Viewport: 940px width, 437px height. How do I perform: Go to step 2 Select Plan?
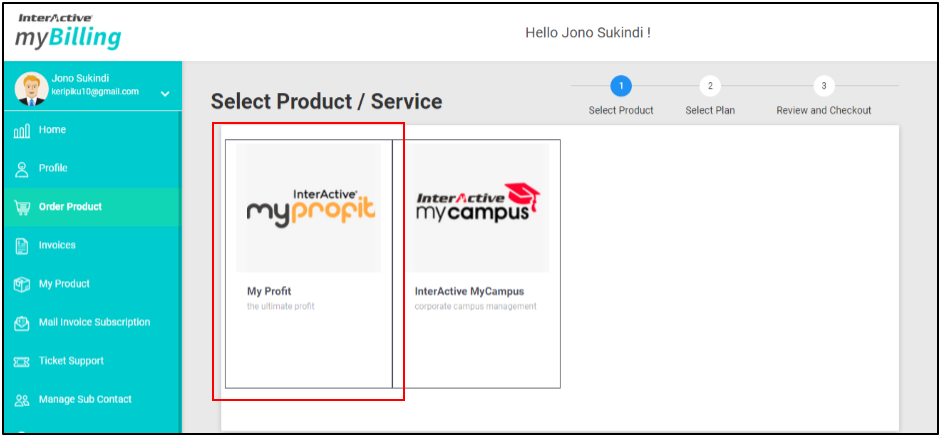point(710,86)
